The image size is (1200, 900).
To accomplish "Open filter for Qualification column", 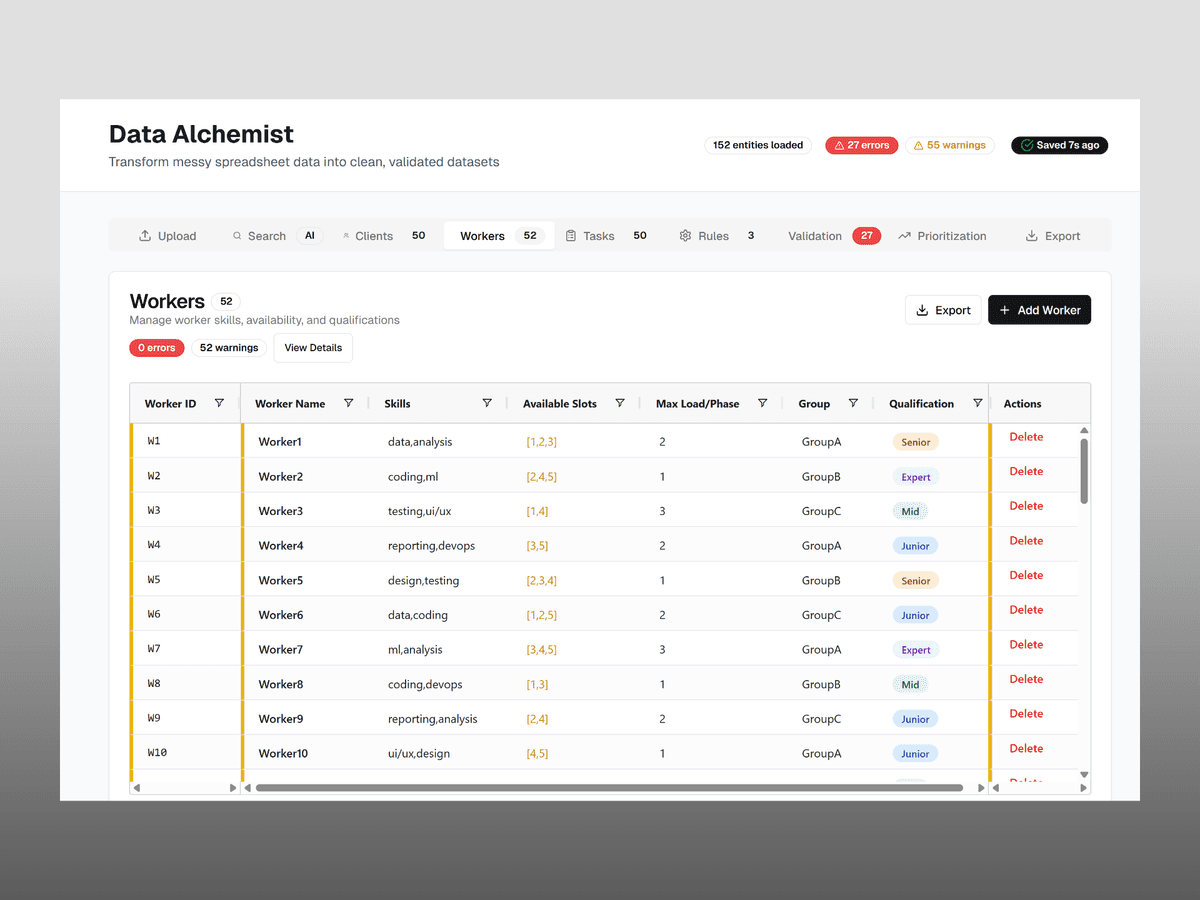I will tap(978, 403).
